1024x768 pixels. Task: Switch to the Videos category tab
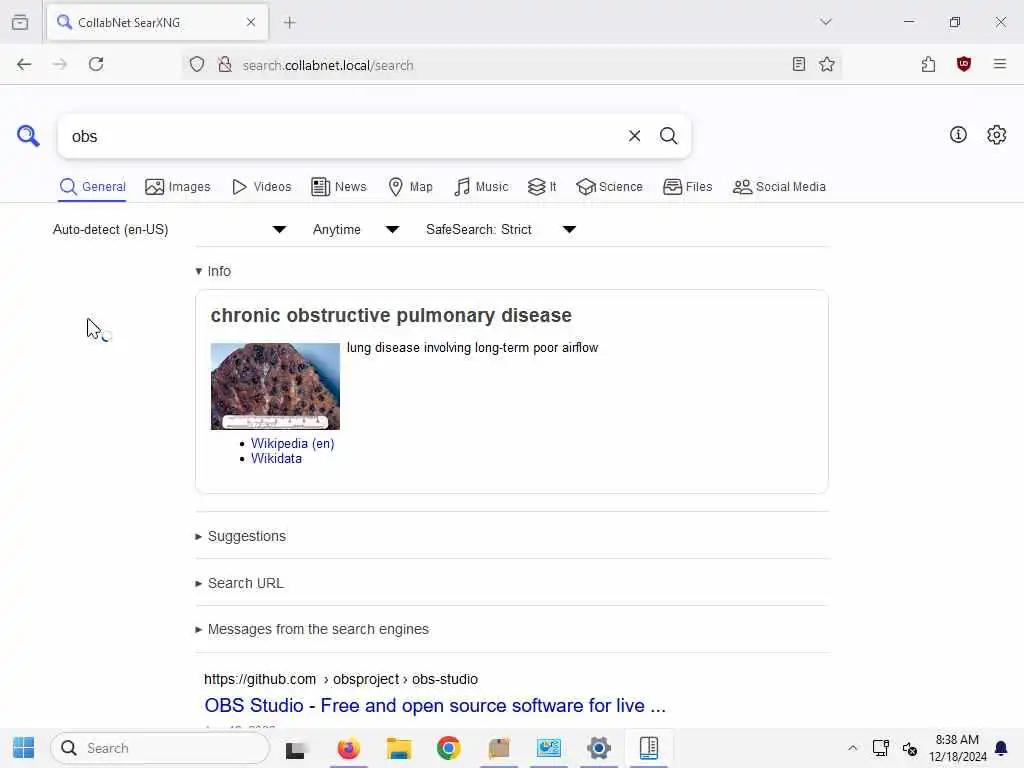pyautogui.click(x=261, y=187)
